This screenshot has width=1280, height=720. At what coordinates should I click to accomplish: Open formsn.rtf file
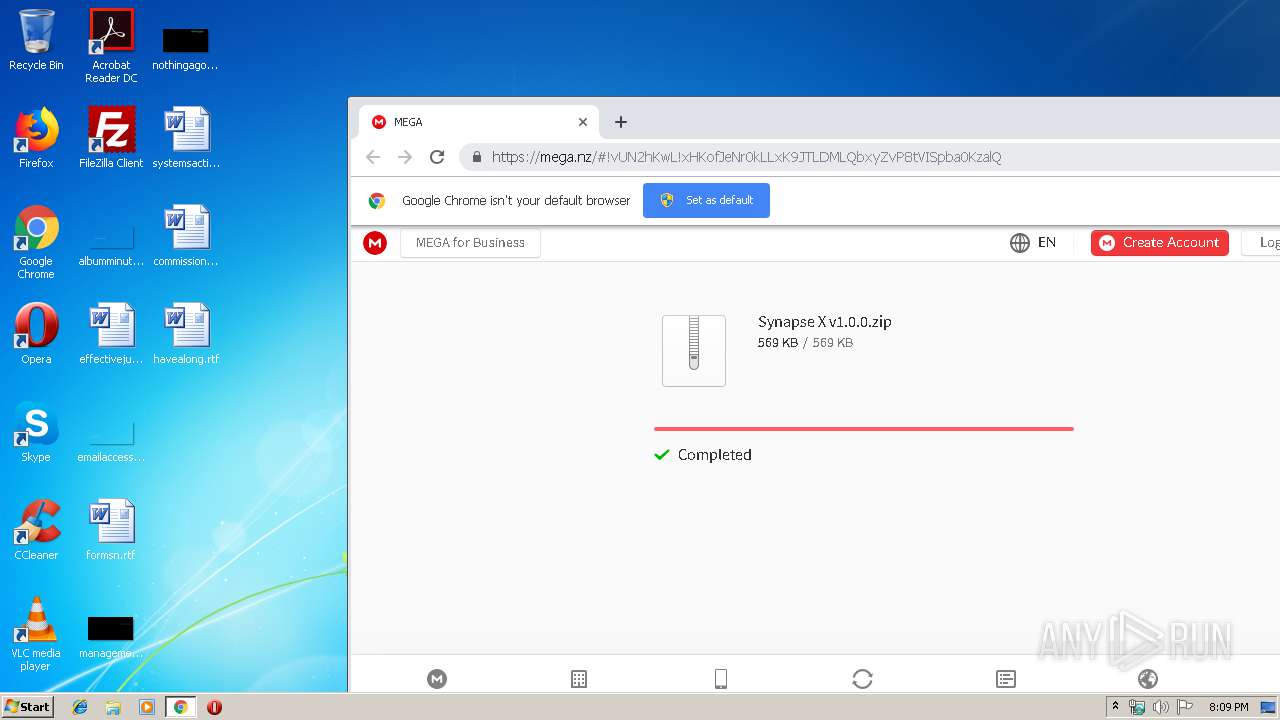[111, 530]
